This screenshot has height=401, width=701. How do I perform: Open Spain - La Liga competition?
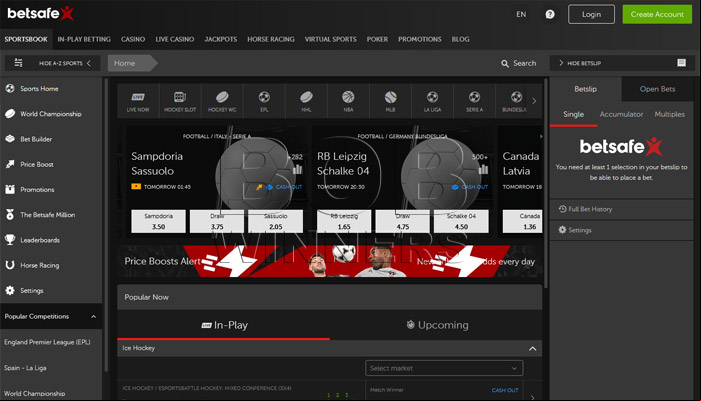click(25, 368)
